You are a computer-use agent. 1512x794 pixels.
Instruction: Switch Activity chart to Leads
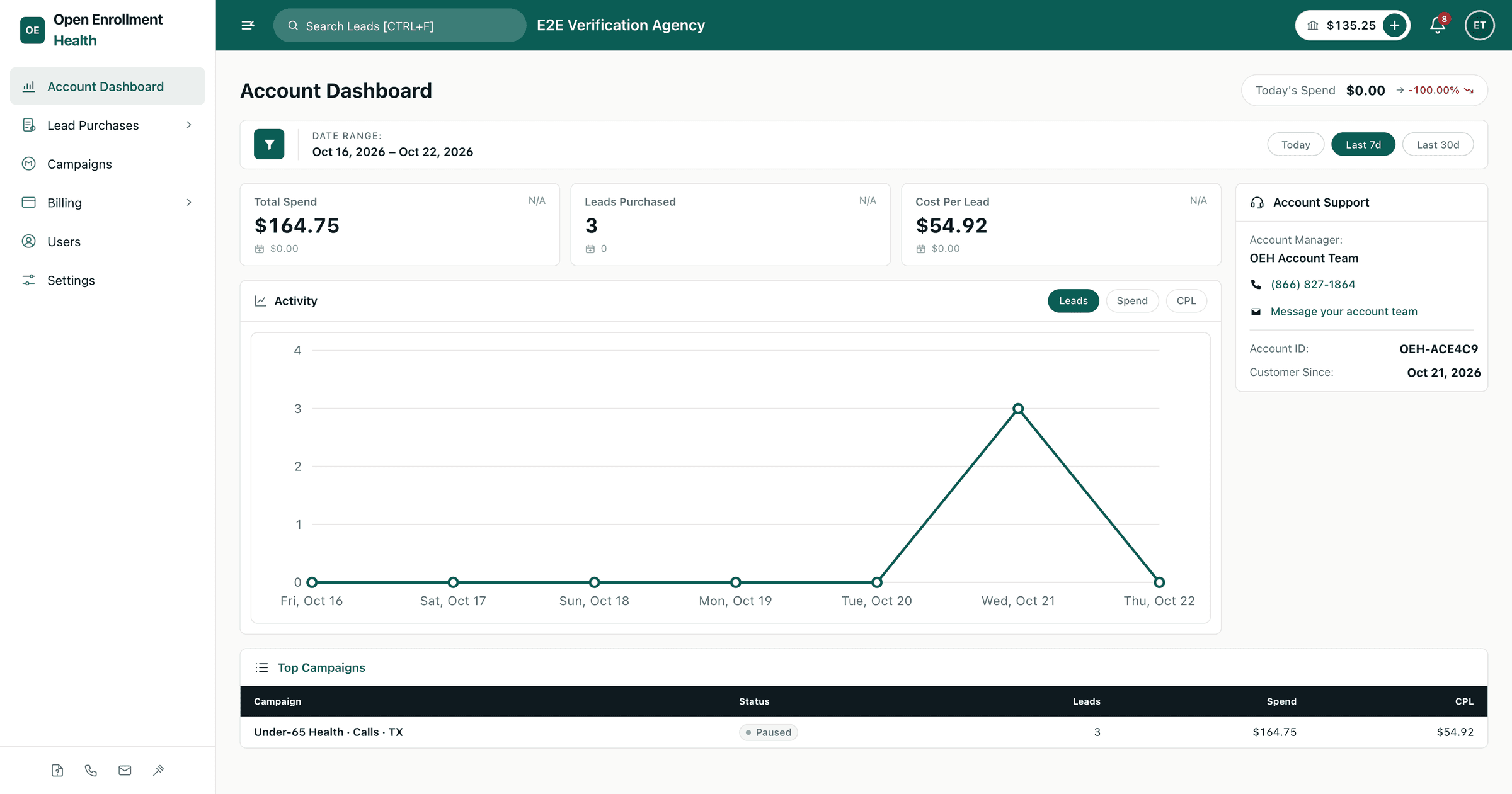[1073, 301]
